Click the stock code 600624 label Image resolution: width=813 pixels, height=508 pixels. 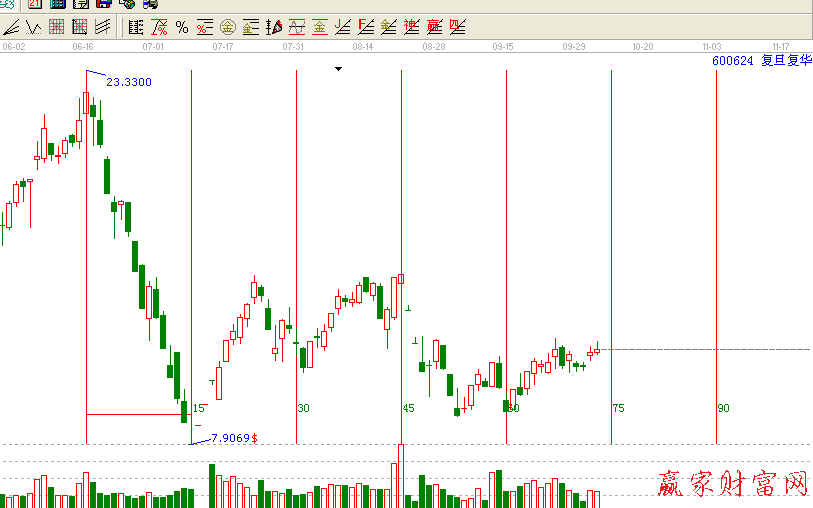732,61
